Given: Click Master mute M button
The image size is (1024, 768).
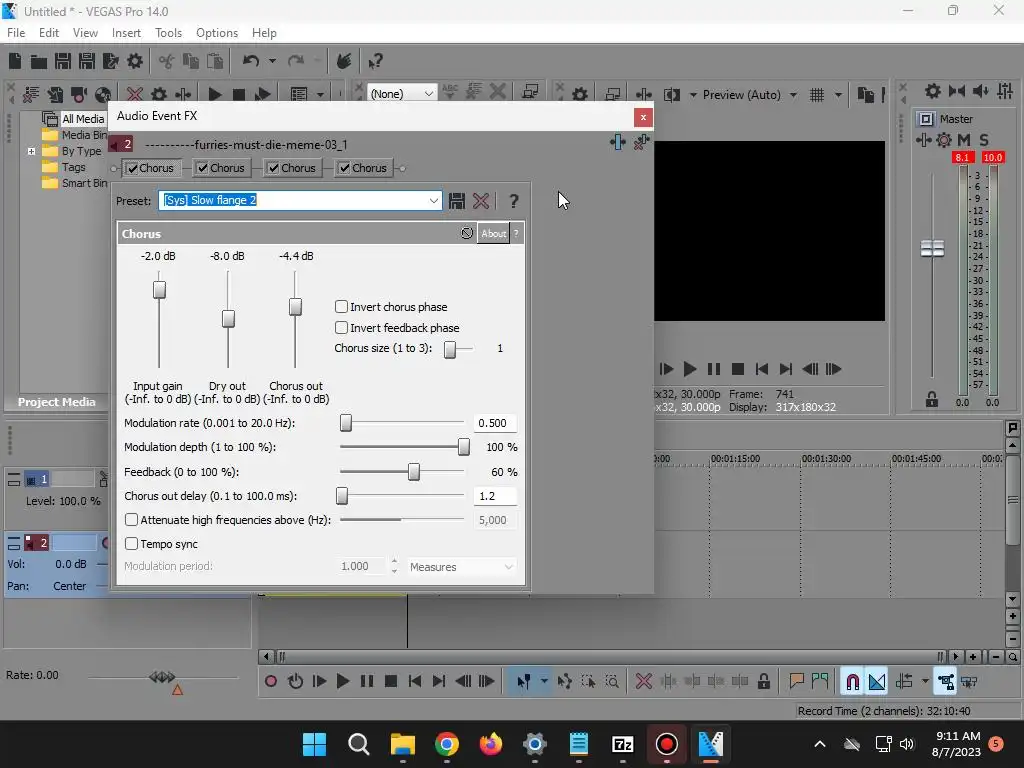Looking at the screenshot, I should tap(964, 140).
